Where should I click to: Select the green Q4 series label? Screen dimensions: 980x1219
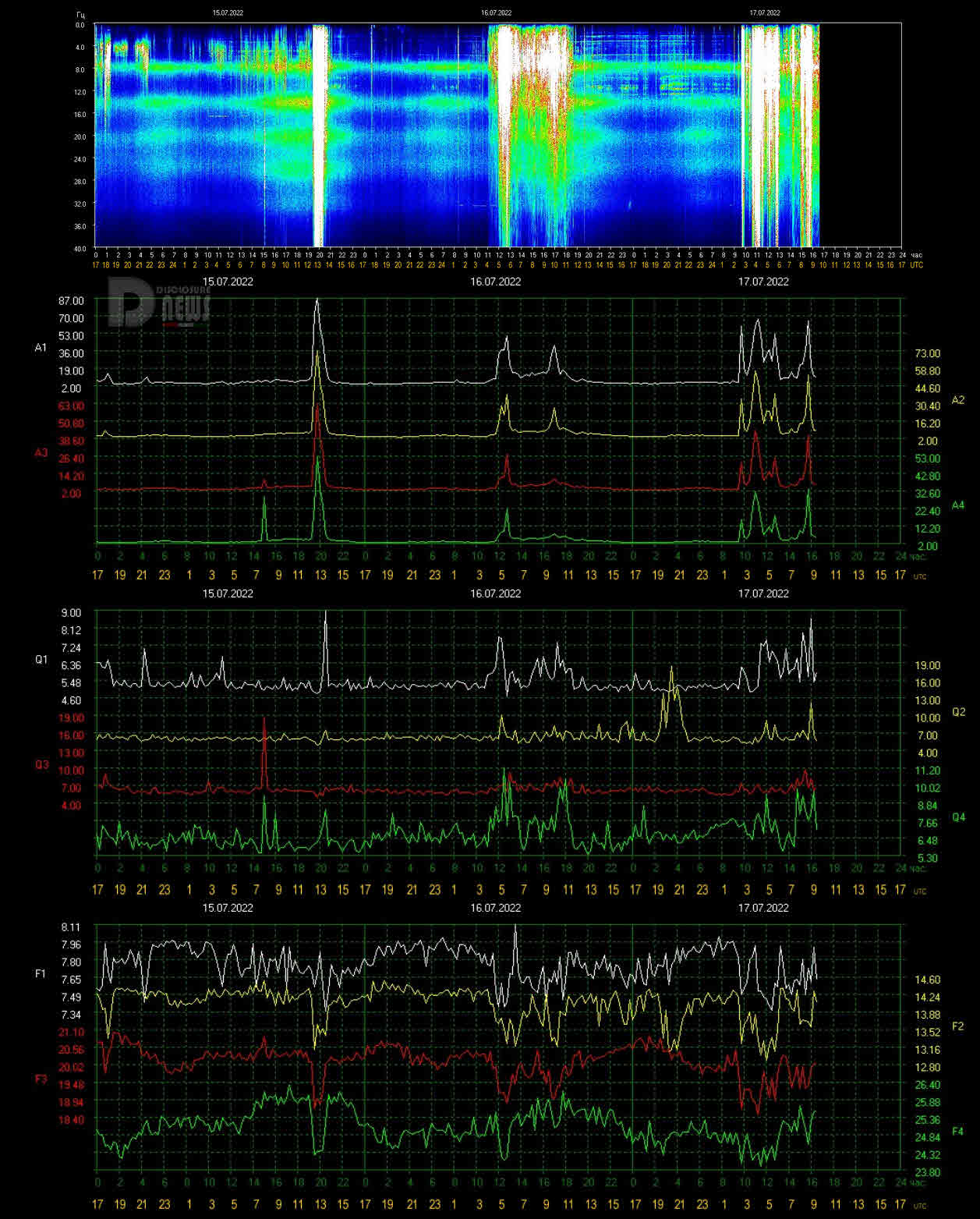pyautogui.click(x=958, y=817)
